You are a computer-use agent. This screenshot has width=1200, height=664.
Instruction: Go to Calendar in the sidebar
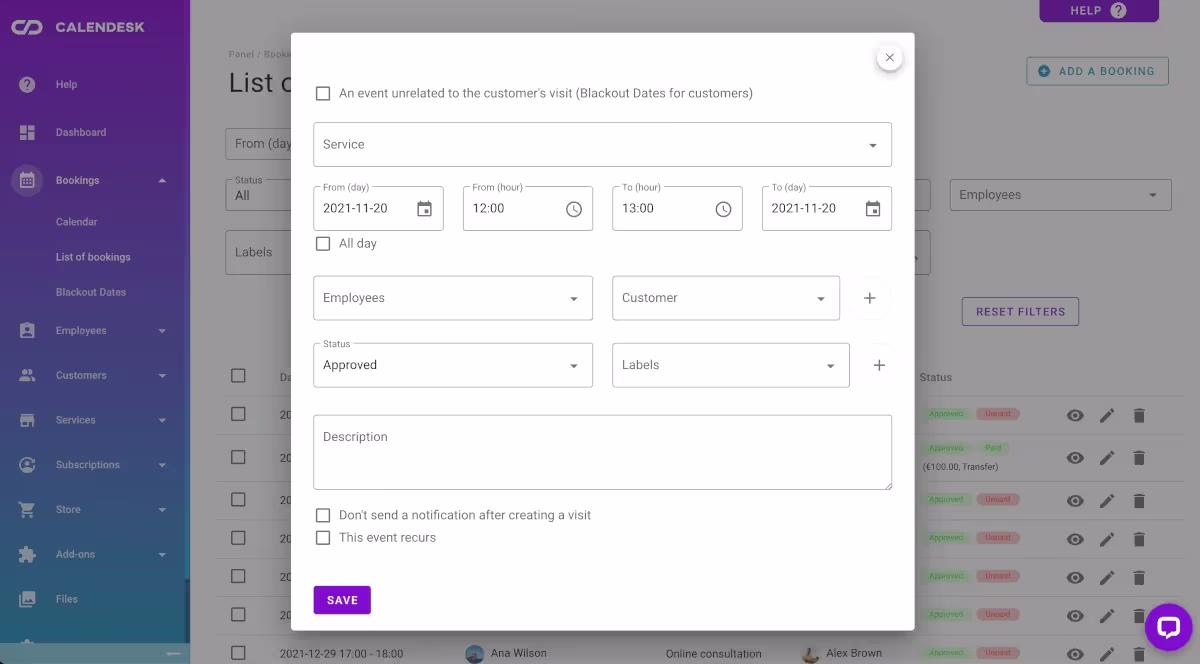pyautogui.click(x=76, y=222)
